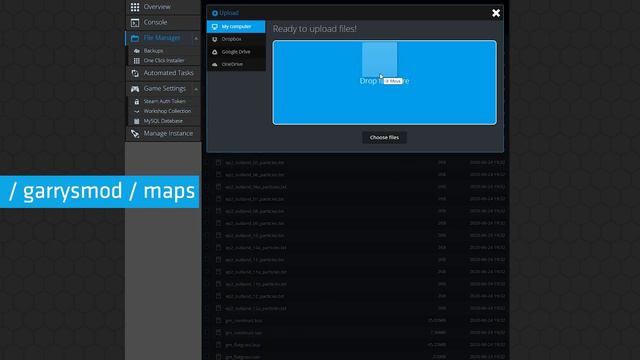Collapse the File Manager submenu arrow
The image size is (640, 360).
[x=196, y=38]
